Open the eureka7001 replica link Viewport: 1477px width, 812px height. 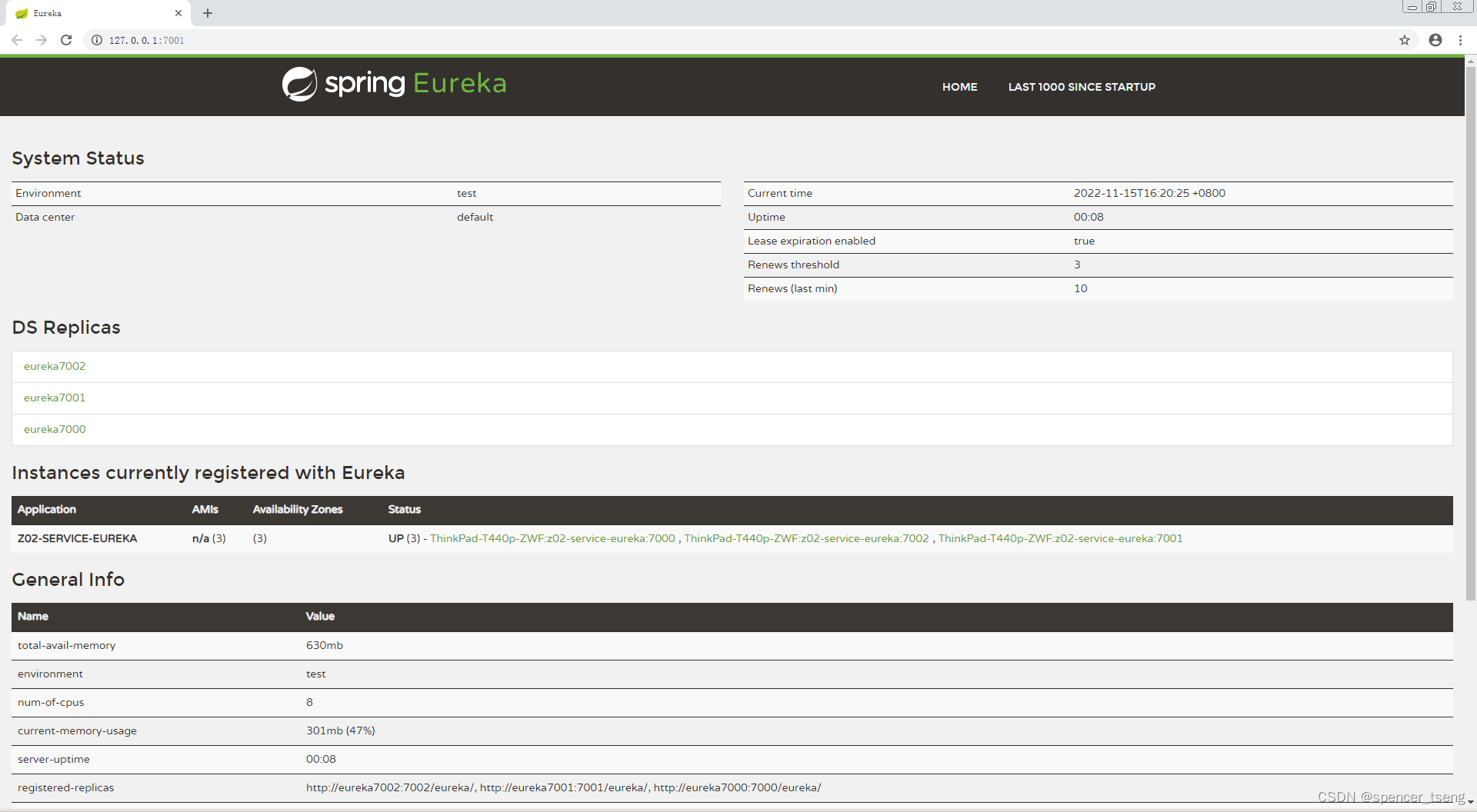[55, 398]
